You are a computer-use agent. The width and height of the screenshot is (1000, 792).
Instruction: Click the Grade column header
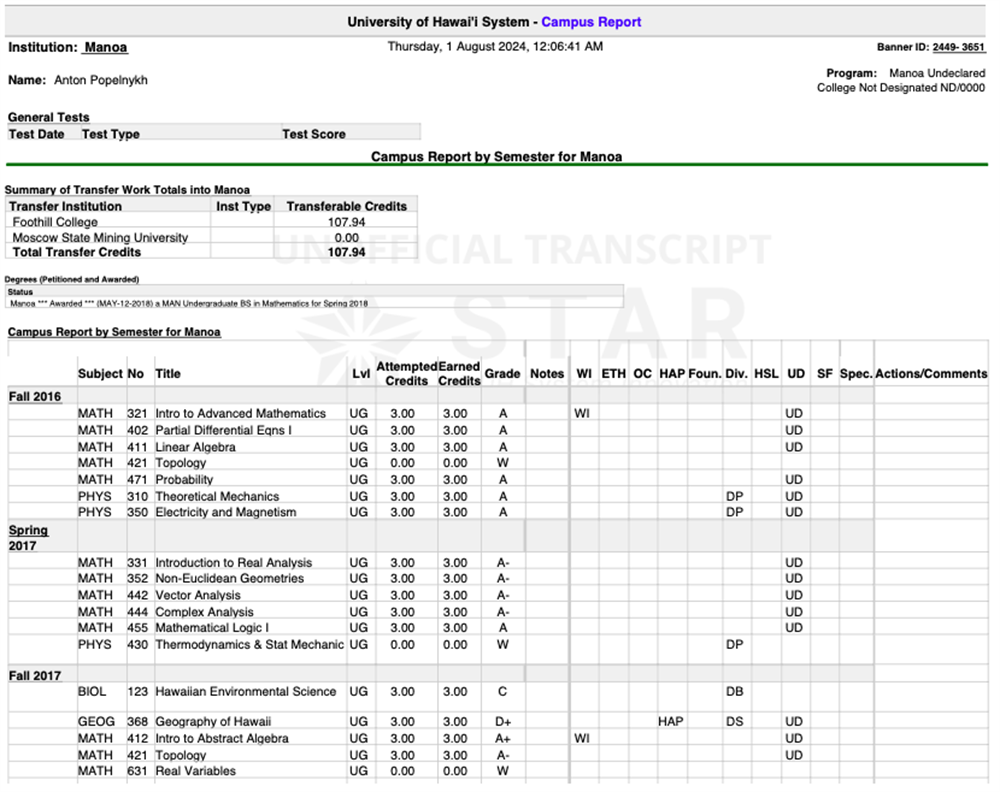(x=502, y=374)
